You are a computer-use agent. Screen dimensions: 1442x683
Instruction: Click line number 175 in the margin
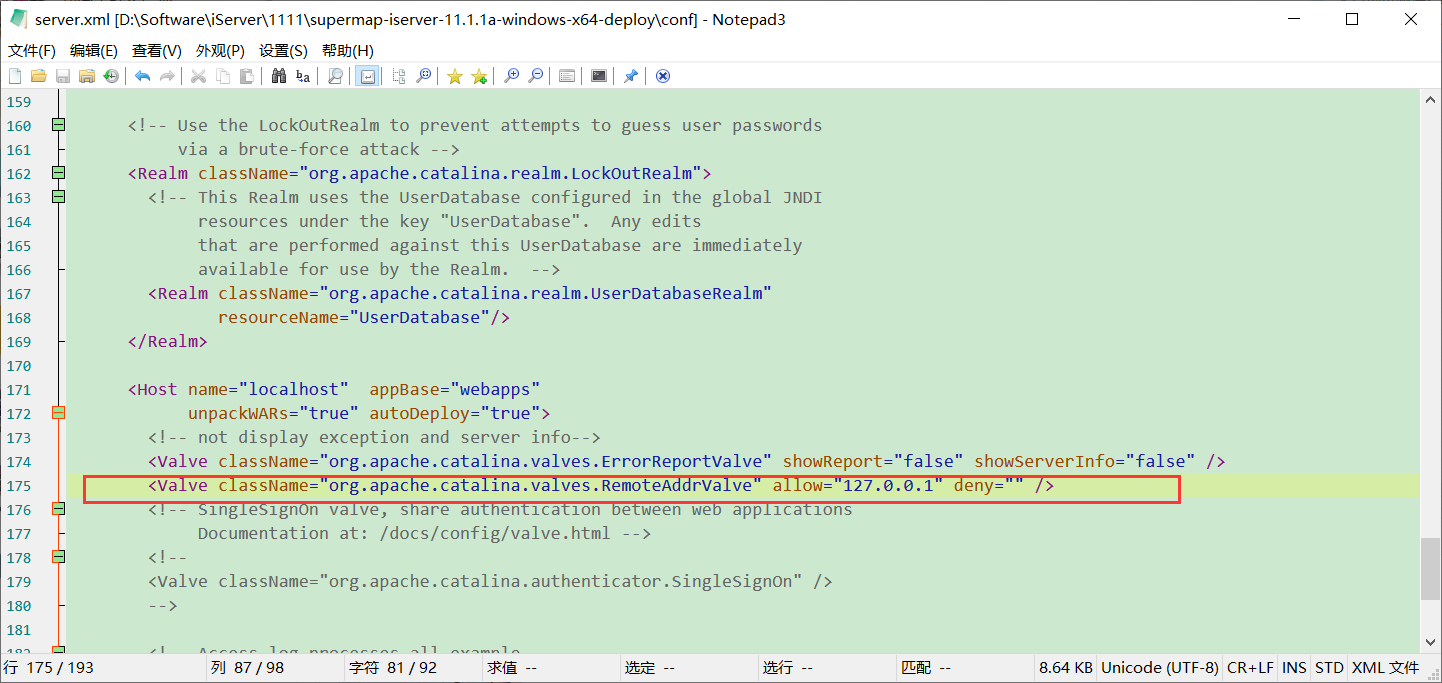click(19, 486)
